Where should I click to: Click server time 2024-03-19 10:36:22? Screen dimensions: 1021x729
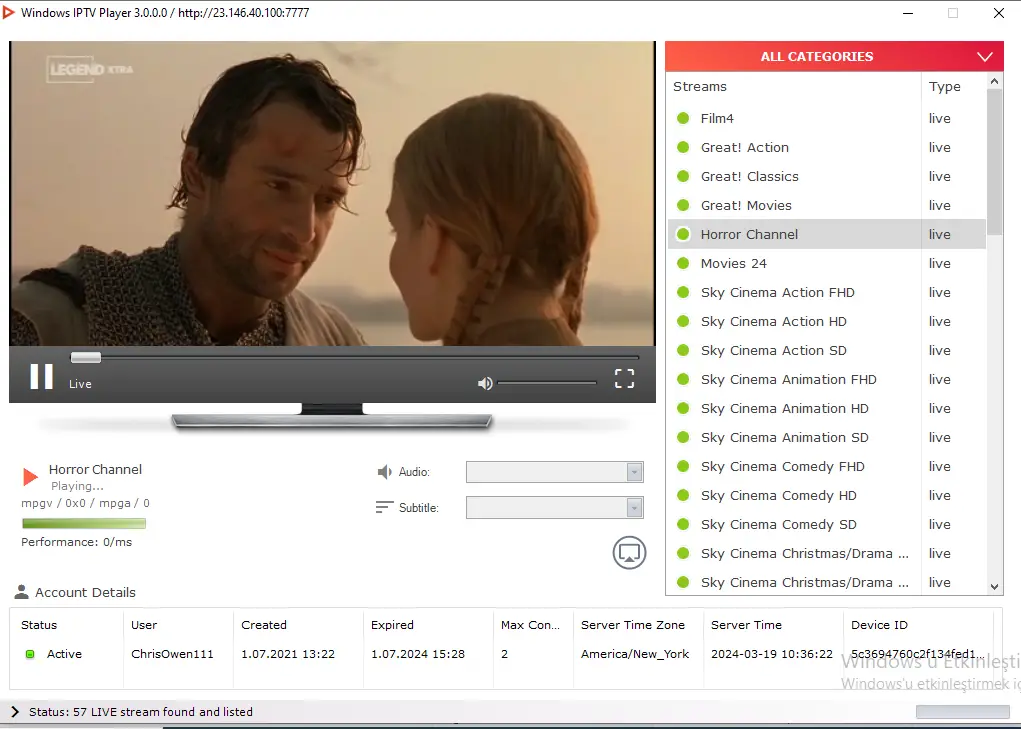pos(772,654)
